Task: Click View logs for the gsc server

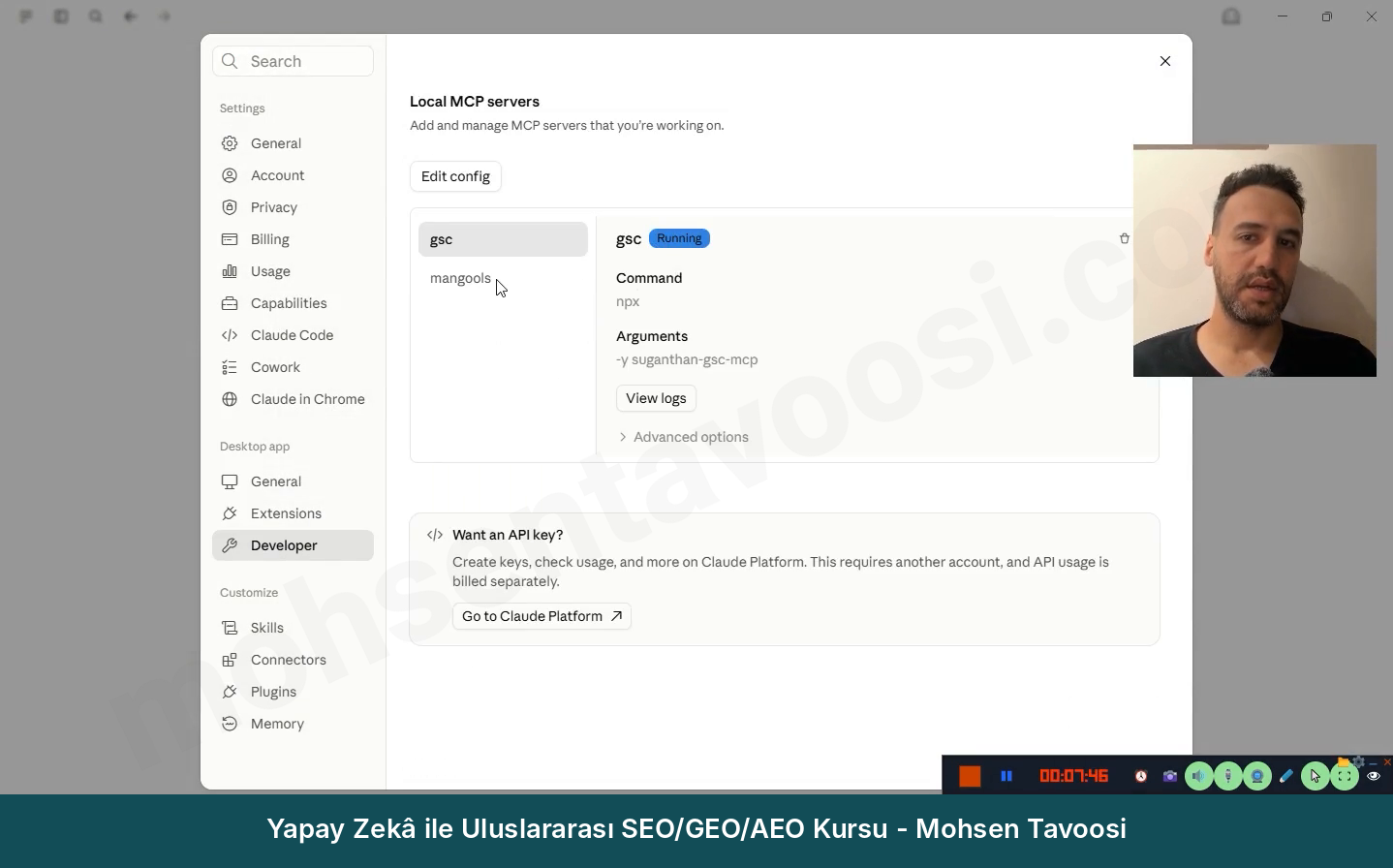Action: 656,398
